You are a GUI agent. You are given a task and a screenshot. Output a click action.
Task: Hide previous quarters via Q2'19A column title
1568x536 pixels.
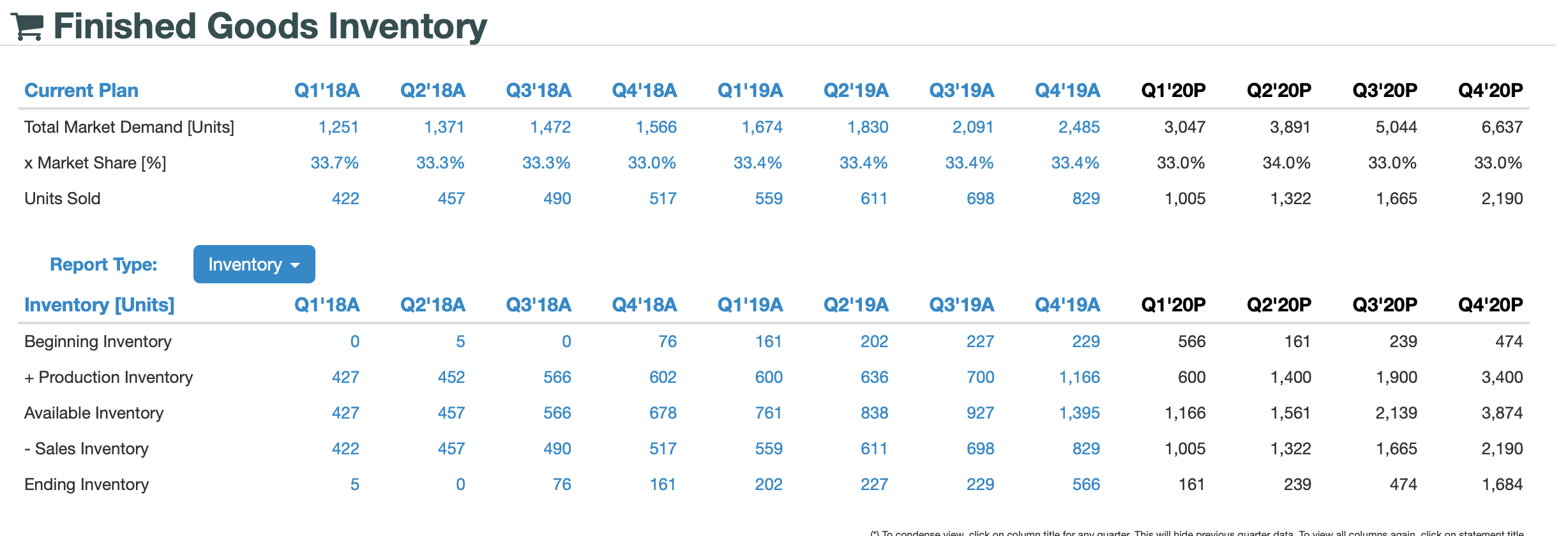point(857,90)
